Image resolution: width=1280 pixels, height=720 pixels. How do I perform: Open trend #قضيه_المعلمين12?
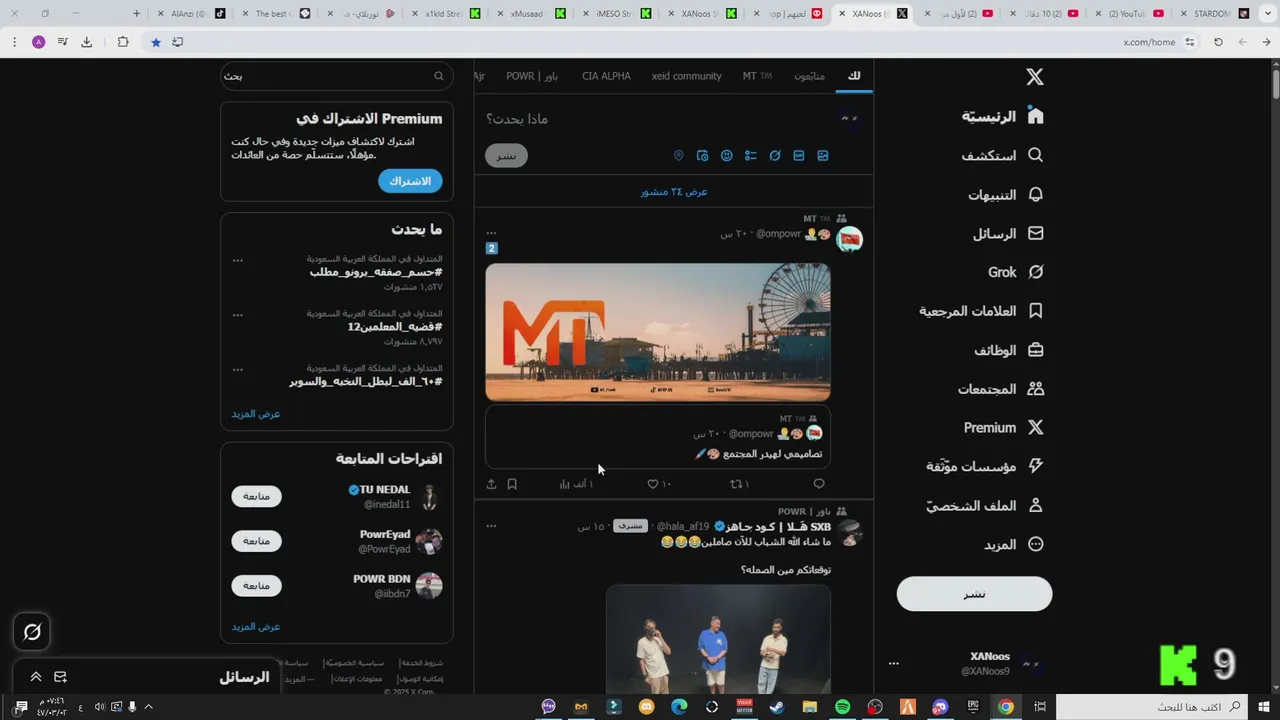click(x=395, y=327)
